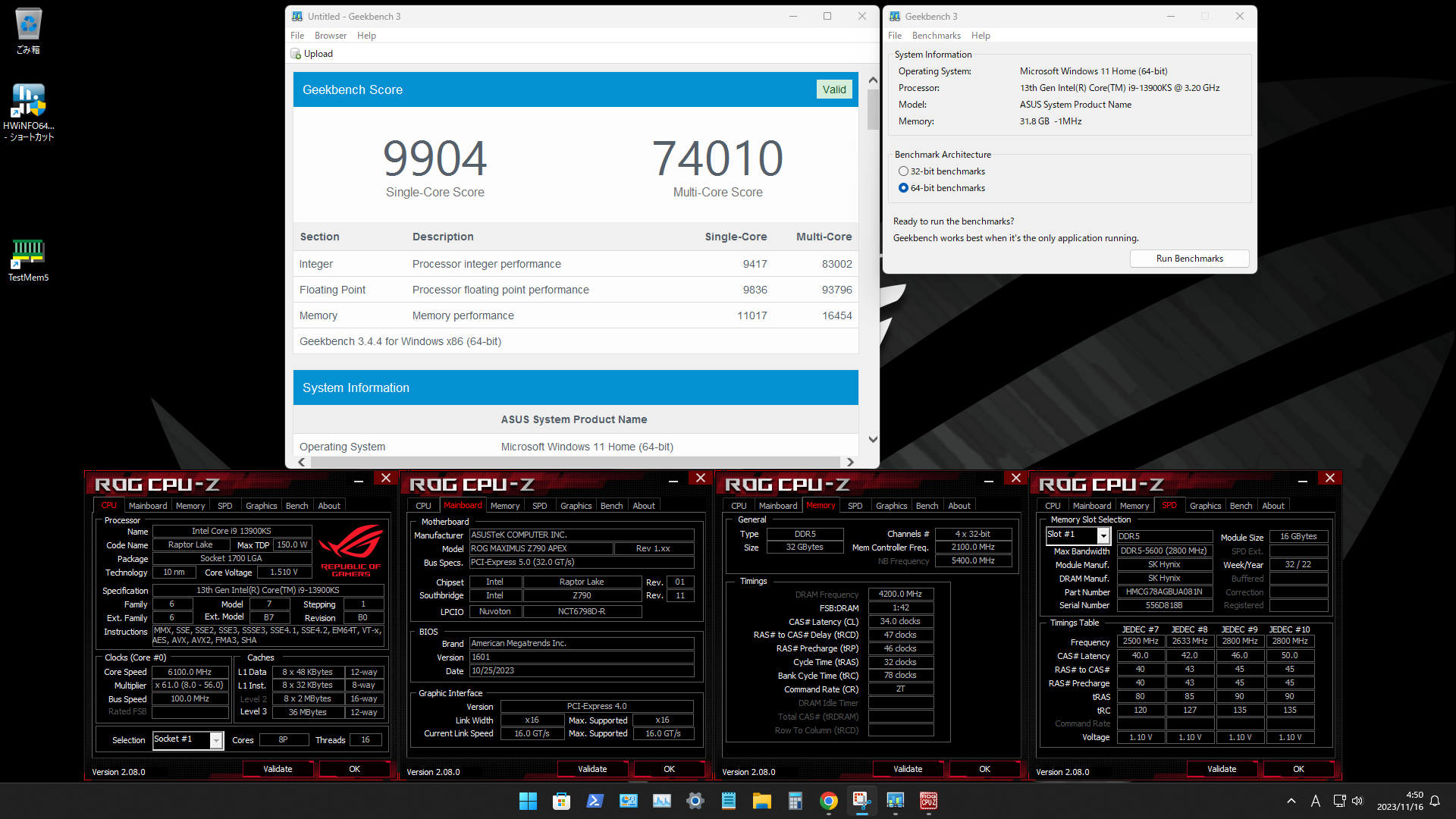Select 32-bit benchmarks radio option
1456x819 pixels.
point(903,171)
